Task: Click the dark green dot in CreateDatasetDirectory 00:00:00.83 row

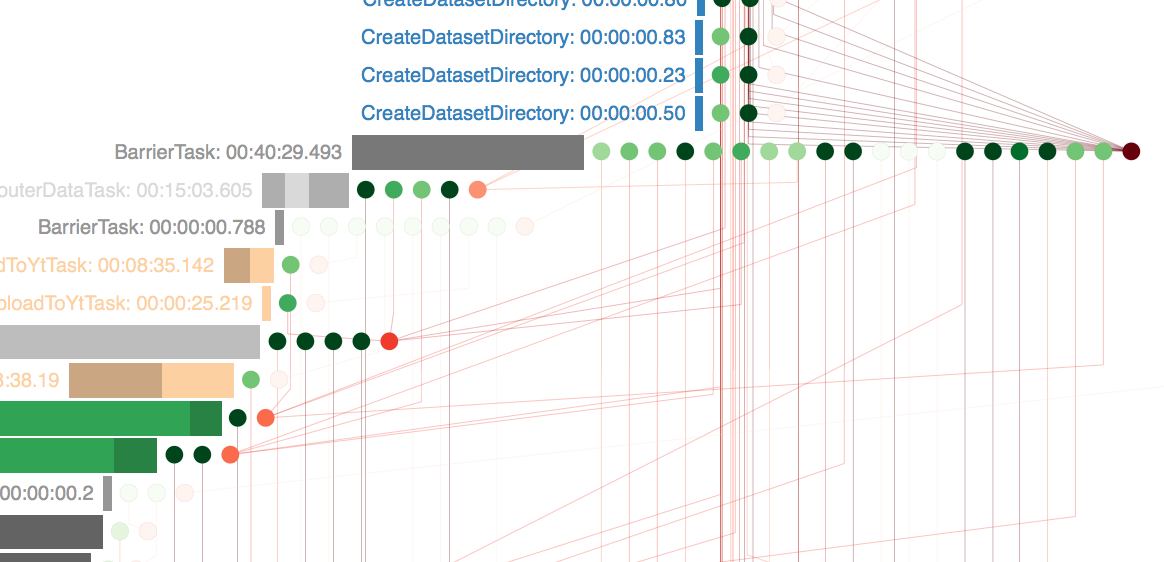Action: [x=748, y=36]
